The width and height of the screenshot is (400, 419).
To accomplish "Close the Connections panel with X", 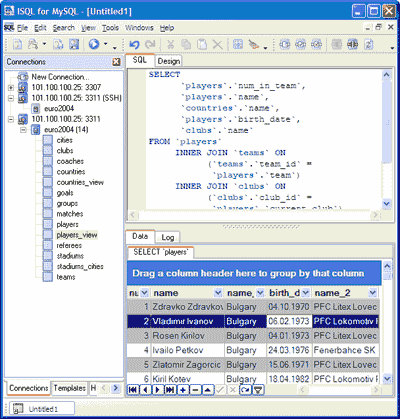I will tap(116, 62).
